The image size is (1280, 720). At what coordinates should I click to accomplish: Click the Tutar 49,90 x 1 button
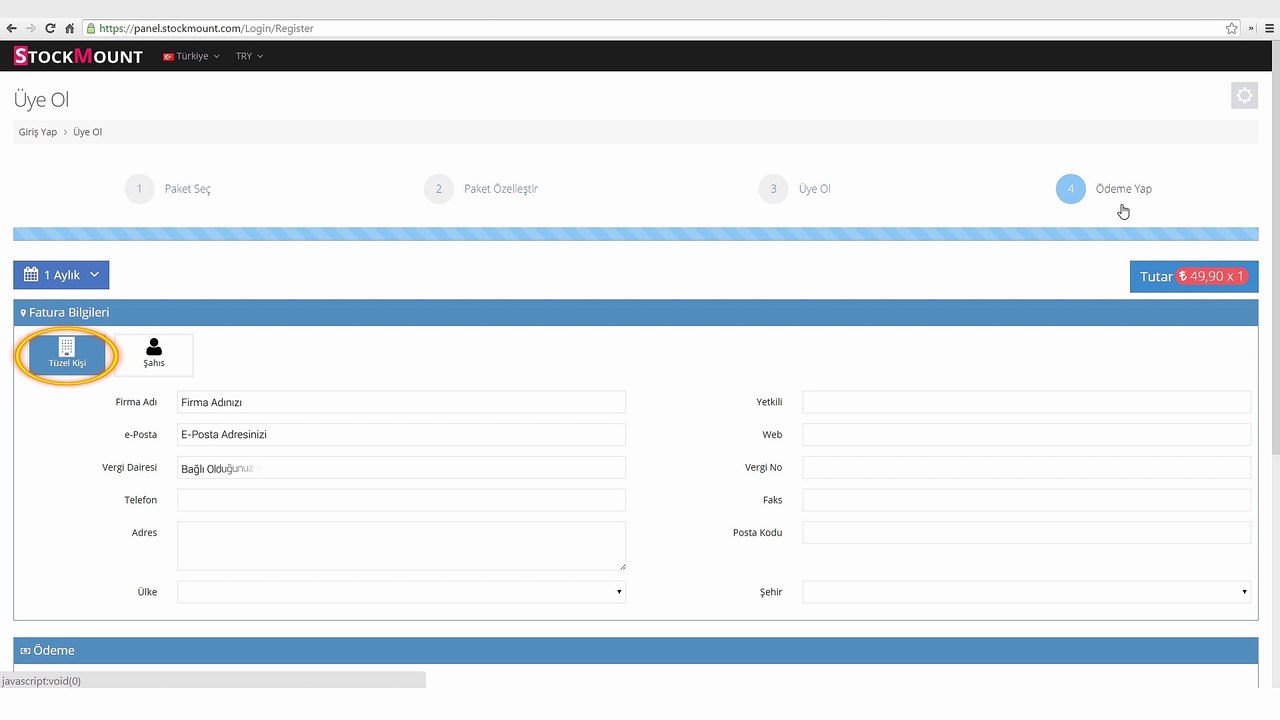[x=1194, y=276]
